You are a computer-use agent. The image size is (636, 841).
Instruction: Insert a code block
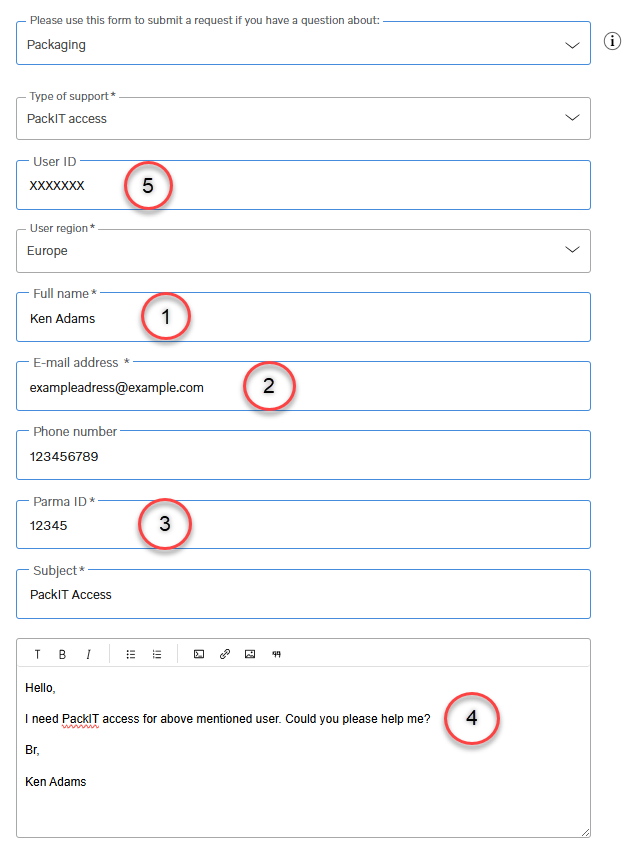(199, 654)
